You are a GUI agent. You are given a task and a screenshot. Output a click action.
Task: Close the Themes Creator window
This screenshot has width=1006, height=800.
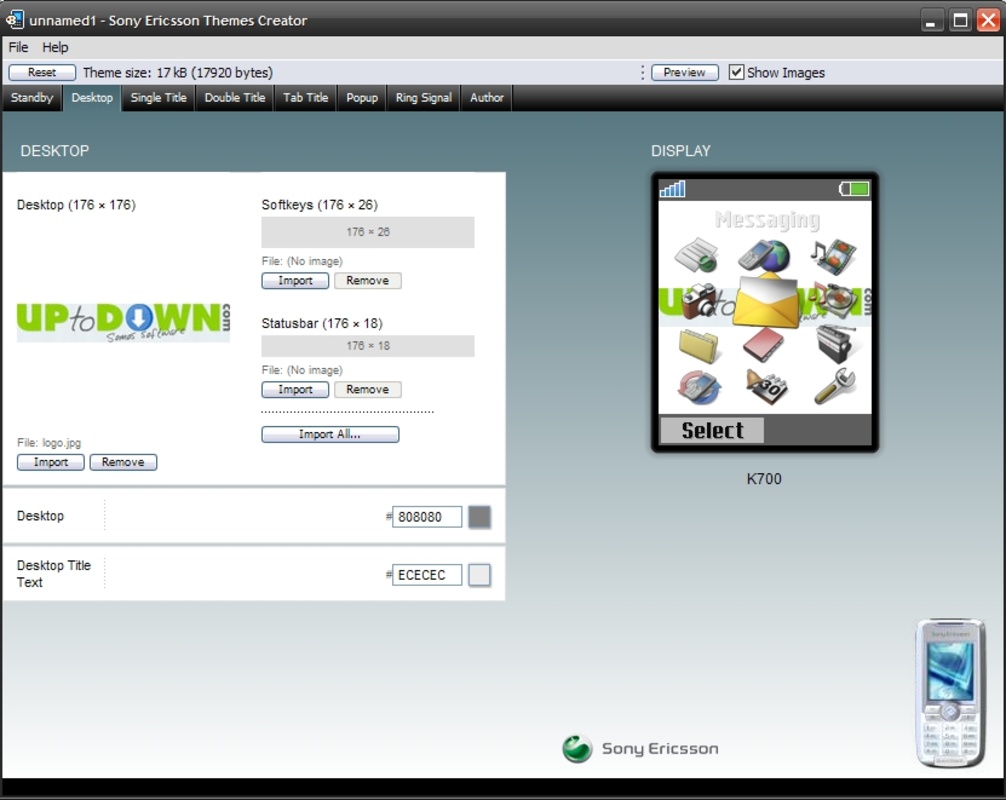pyautogui.click(x=988, y=21)
